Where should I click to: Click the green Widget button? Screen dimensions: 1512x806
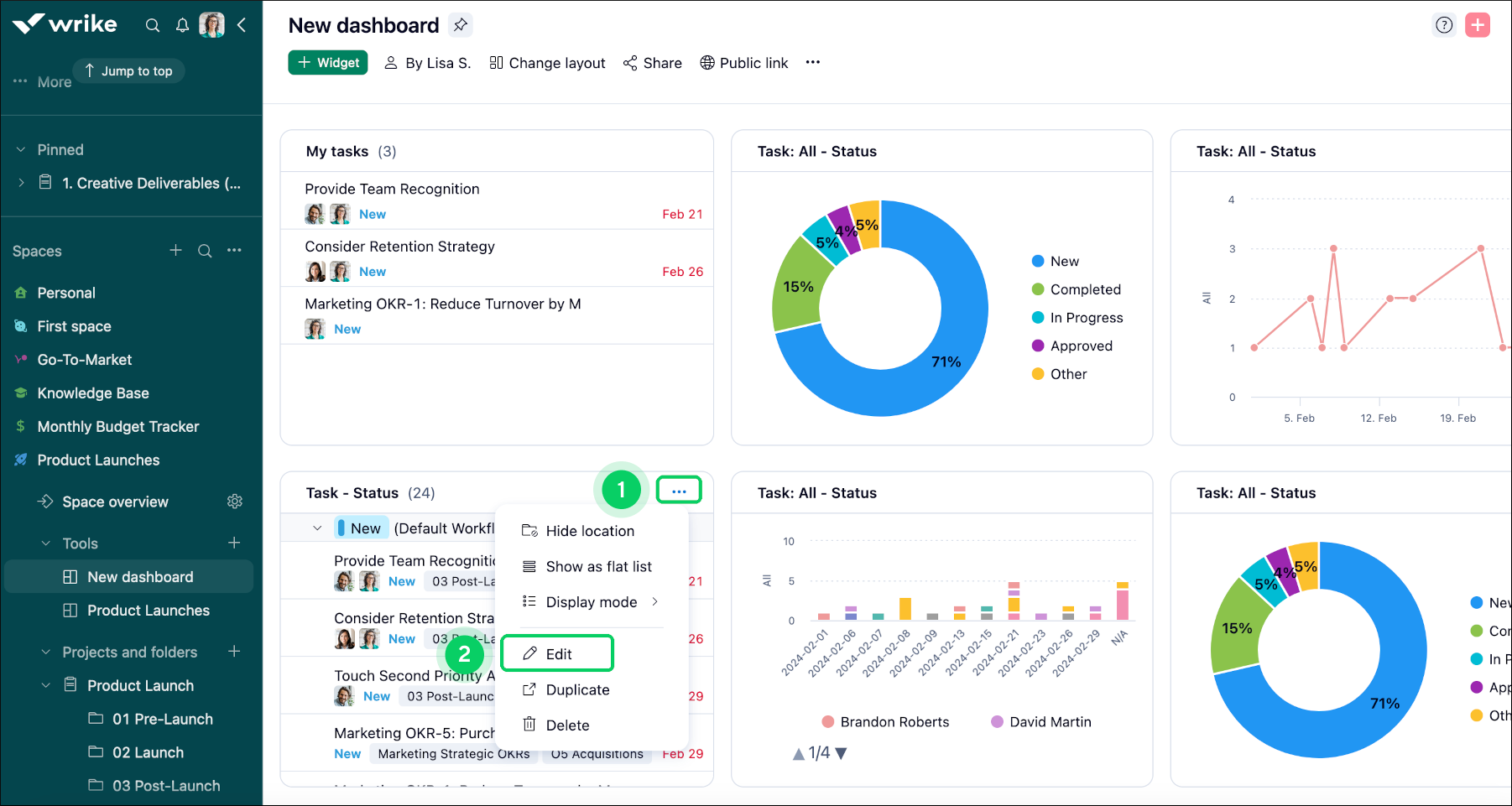pos(328,63)
